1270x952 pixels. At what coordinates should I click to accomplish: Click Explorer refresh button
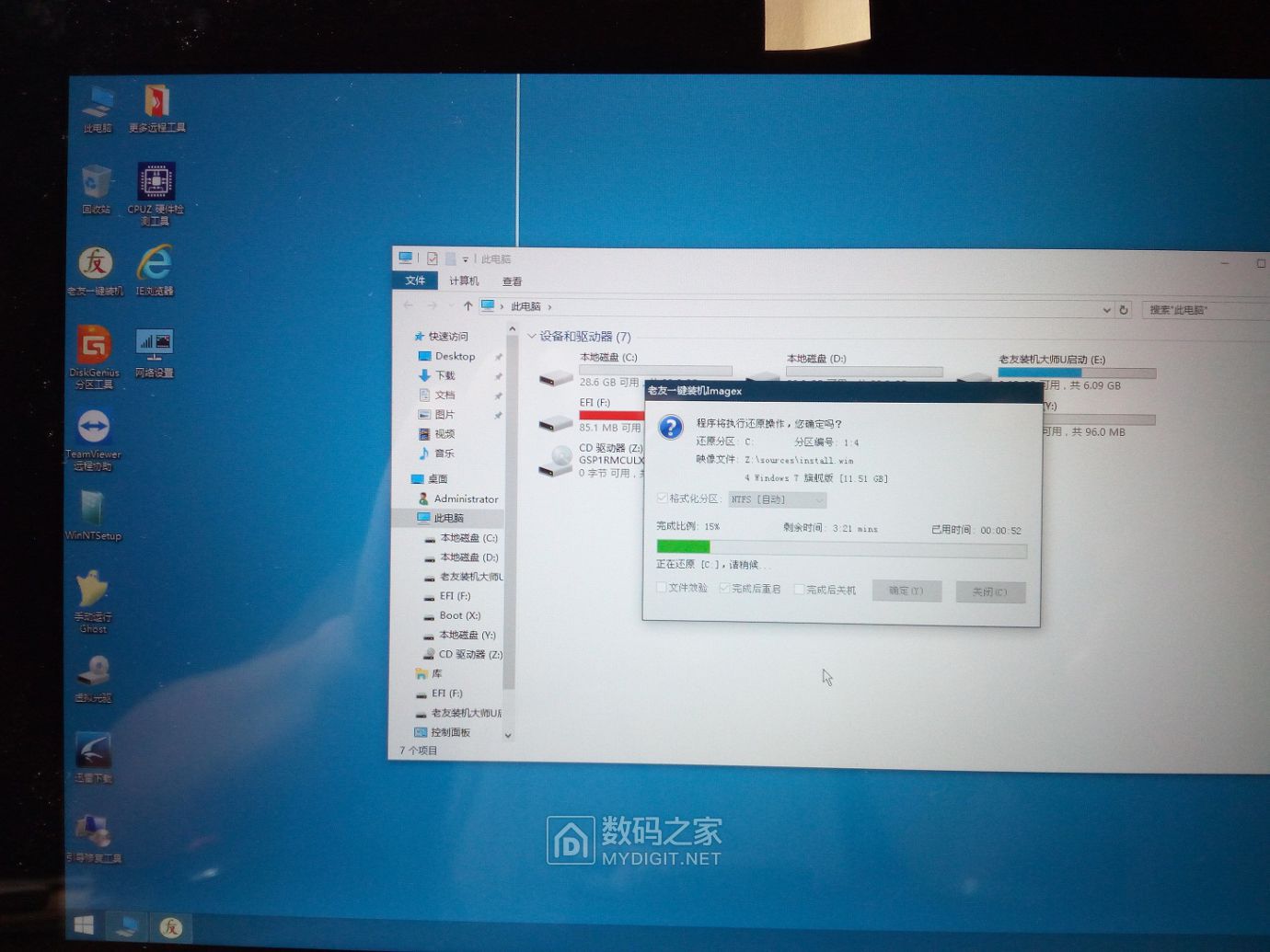pyautogui.click(x=1123, y=310)
